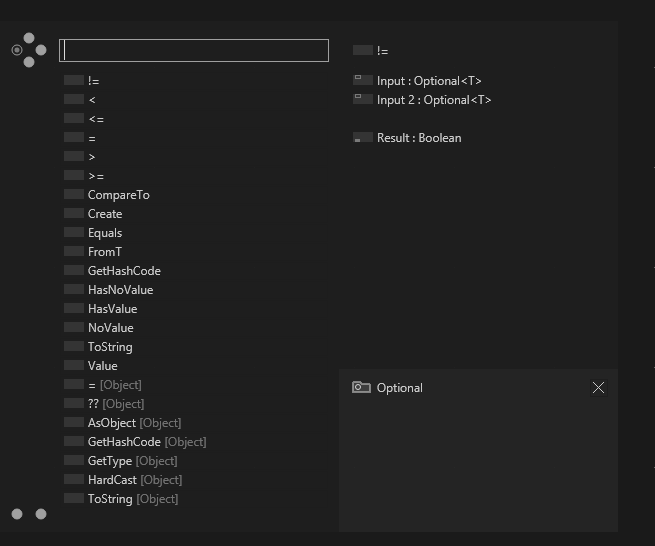Choose HasNoValue from the list
The image size is (655, 546).
[x=120, y=290]
